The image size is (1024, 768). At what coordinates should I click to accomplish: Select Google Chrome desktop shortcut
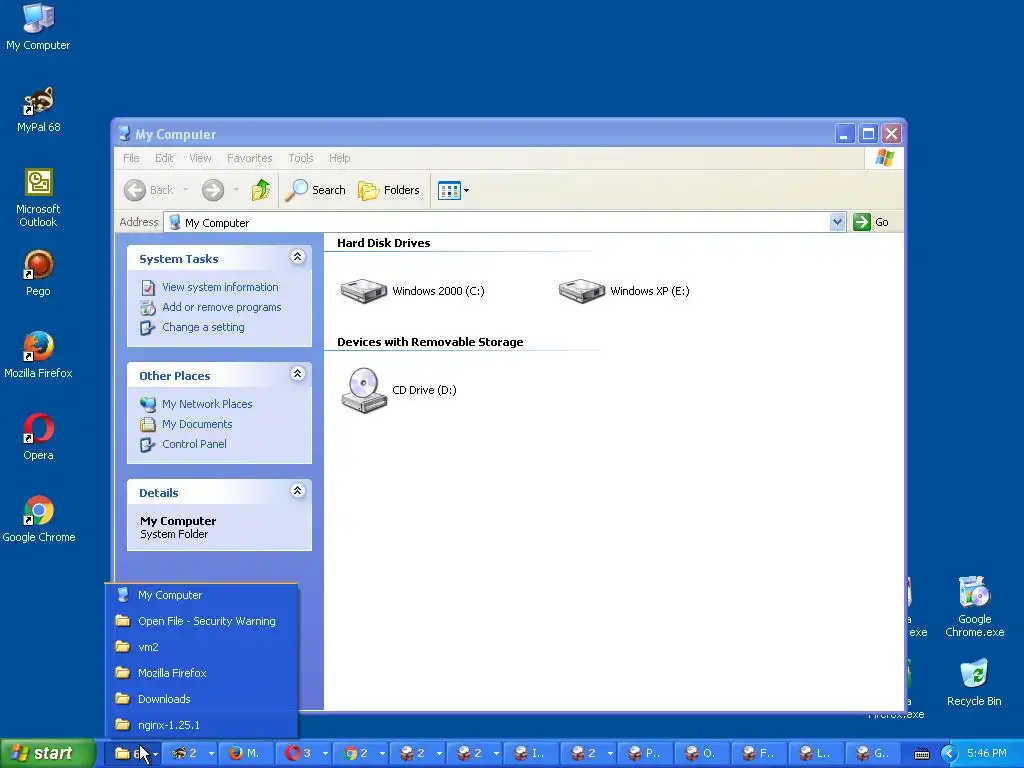pyautogui.click(x=39, y=519)
